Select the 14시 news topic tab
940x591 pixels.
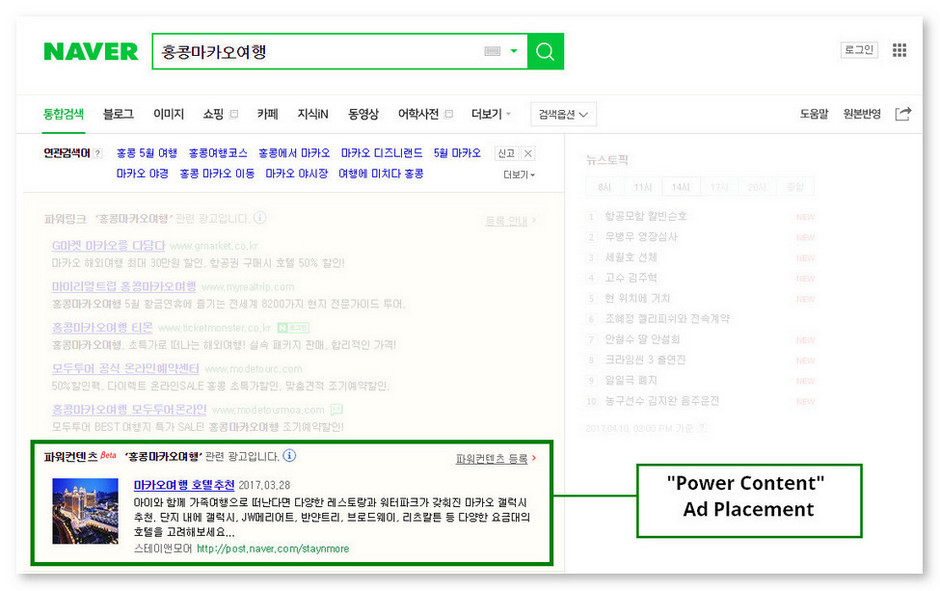click(681, 187)
